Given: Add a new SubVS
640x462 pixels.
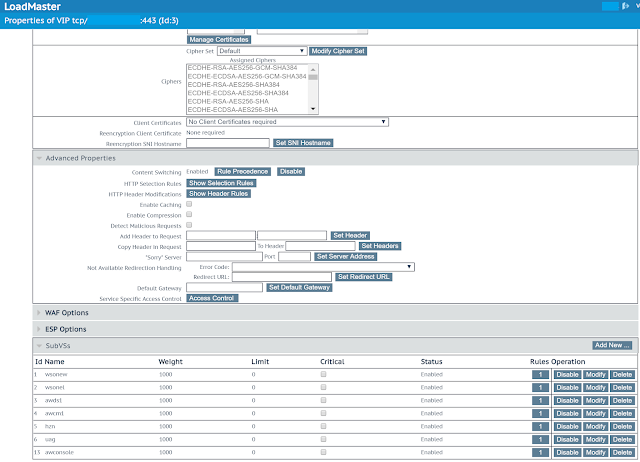Looking at the screenshot, I should click(x=612, y=345).
